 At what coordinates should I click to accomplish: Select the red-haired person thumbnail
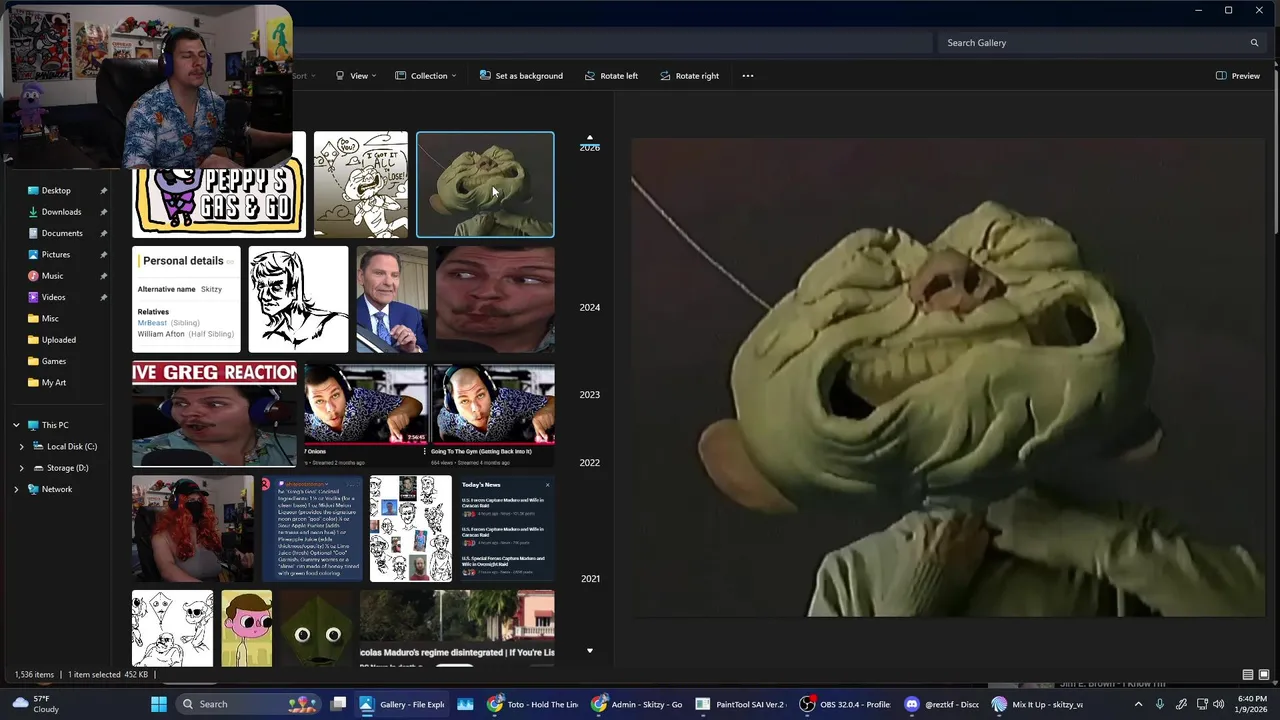click(193, 528)
